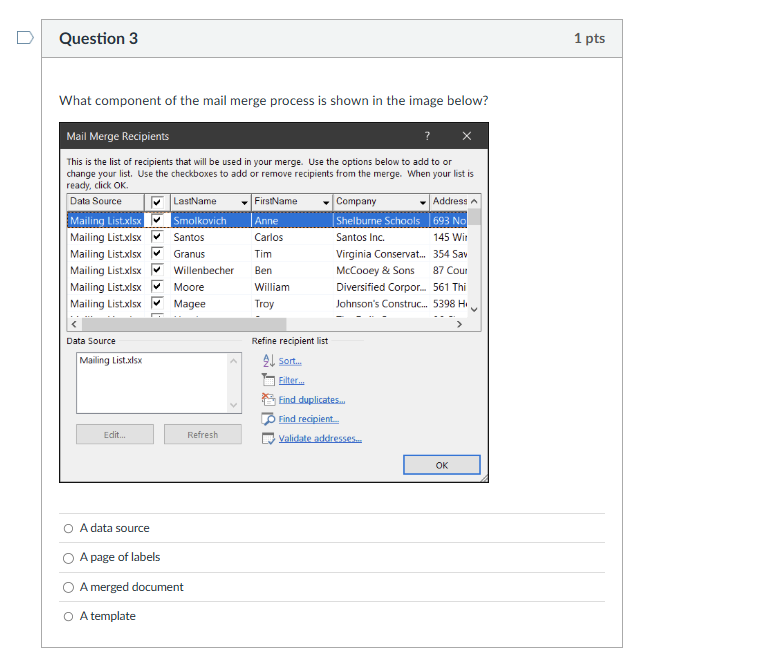
Task: Click the Find recipient magnifier icon
Action: click(268, 419)
